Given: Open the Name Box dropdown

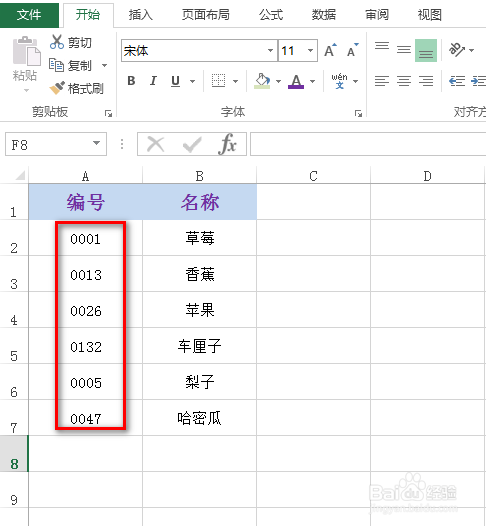Looking at the screenshot, I should pyautogui.click(x=97, y=143).
